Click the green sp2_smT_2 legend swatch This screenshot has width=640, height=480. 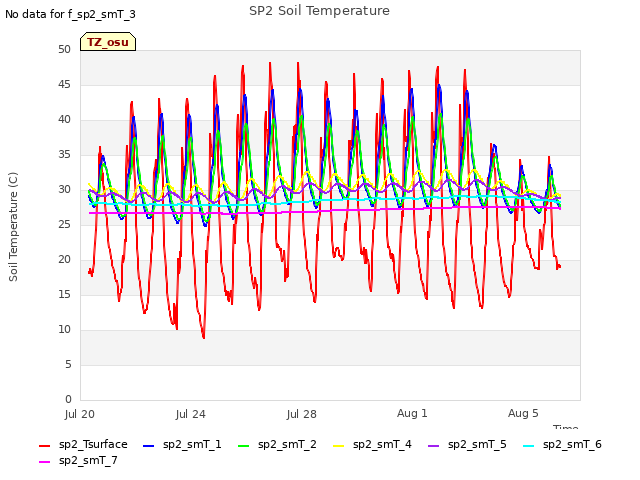(x=243, y=446)
